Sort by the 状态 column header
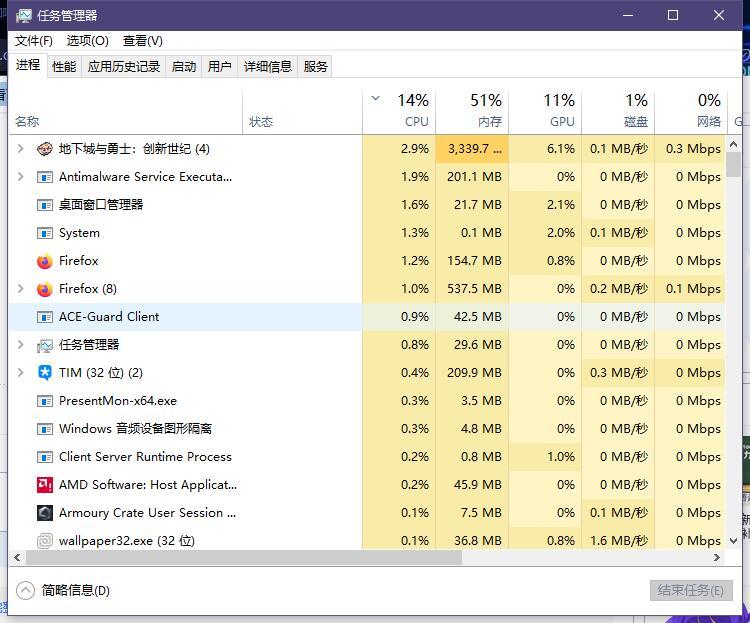 coord(302,112)
